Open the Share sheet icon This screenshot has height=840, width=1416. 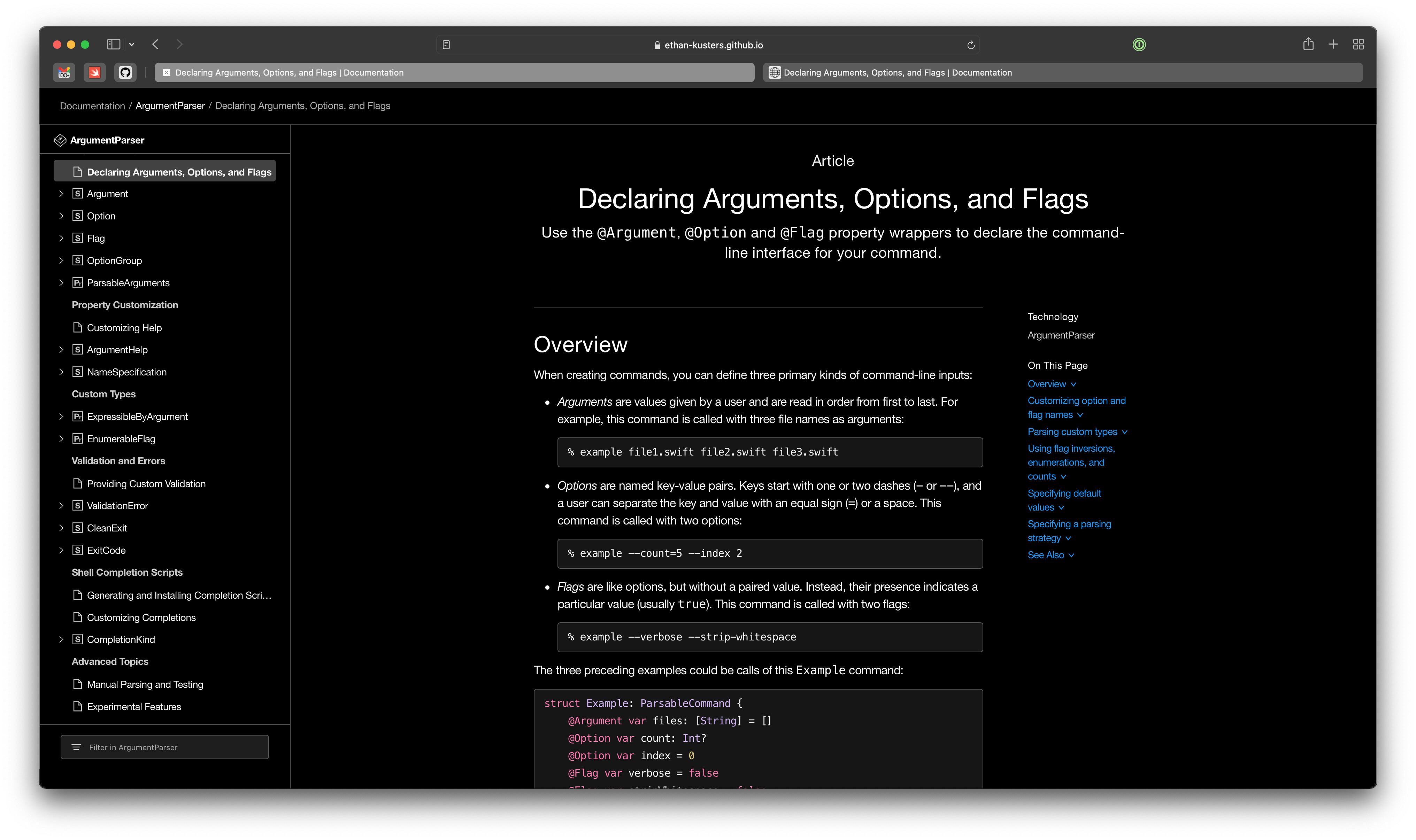pyautogui.click(x=1308, y=44)
